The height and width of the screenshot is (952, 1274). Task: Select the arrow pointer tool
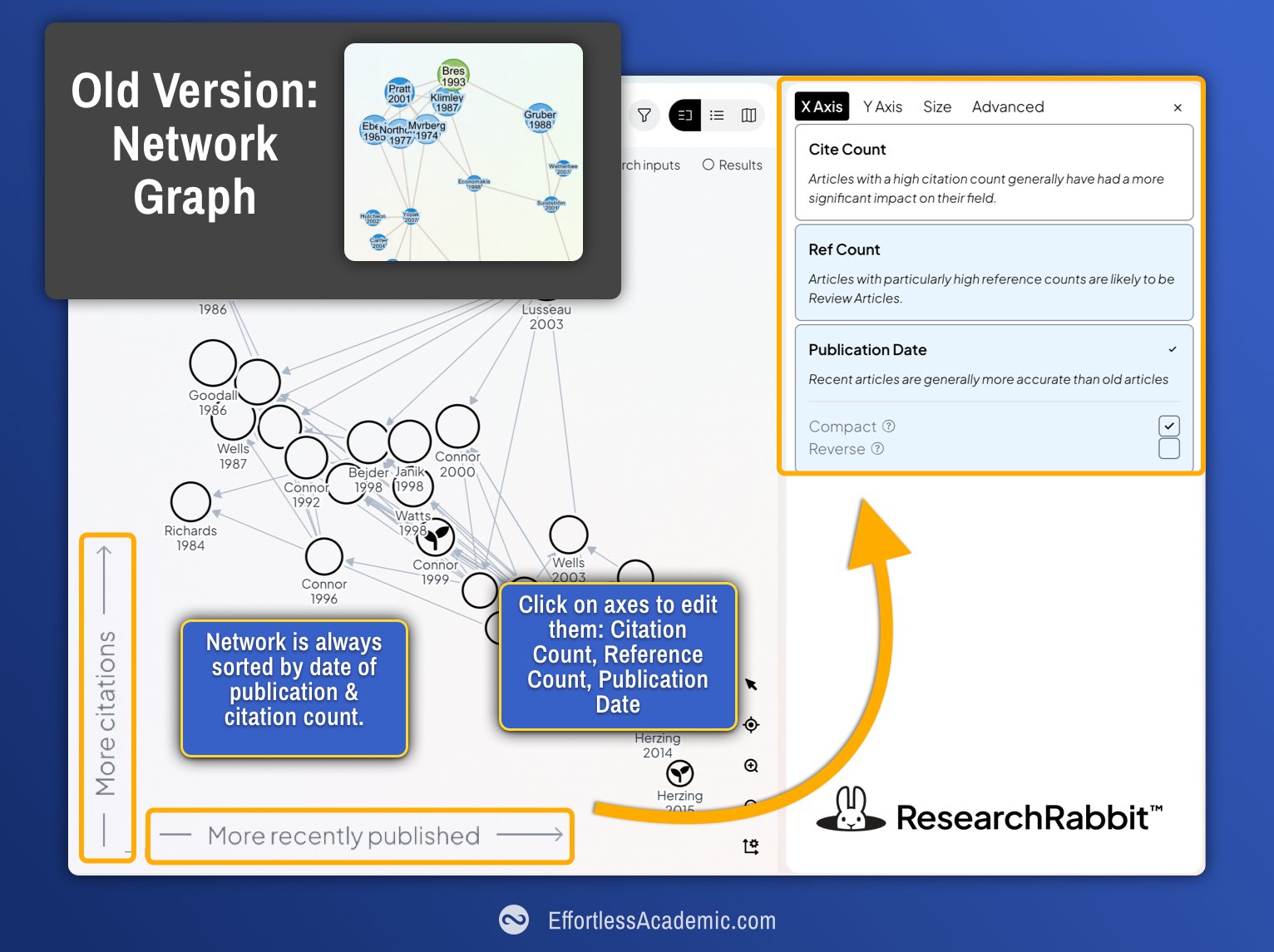751,684
